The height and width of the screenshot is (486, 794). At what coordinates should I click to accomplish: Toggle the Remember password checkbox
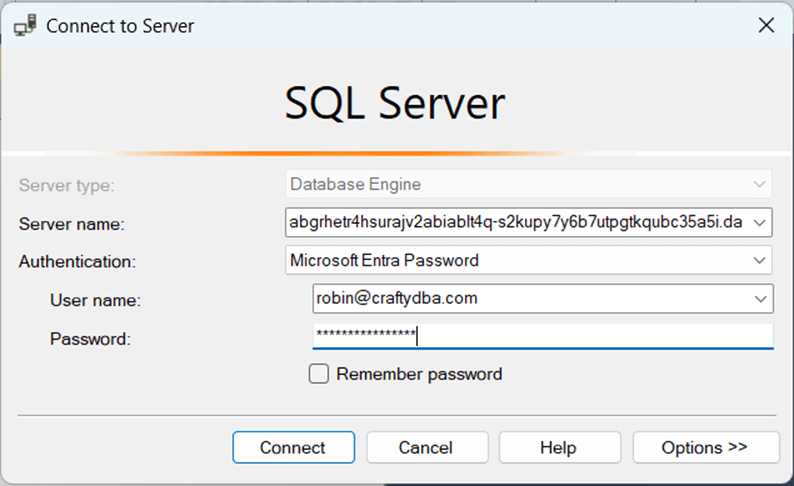coord(319,374)
